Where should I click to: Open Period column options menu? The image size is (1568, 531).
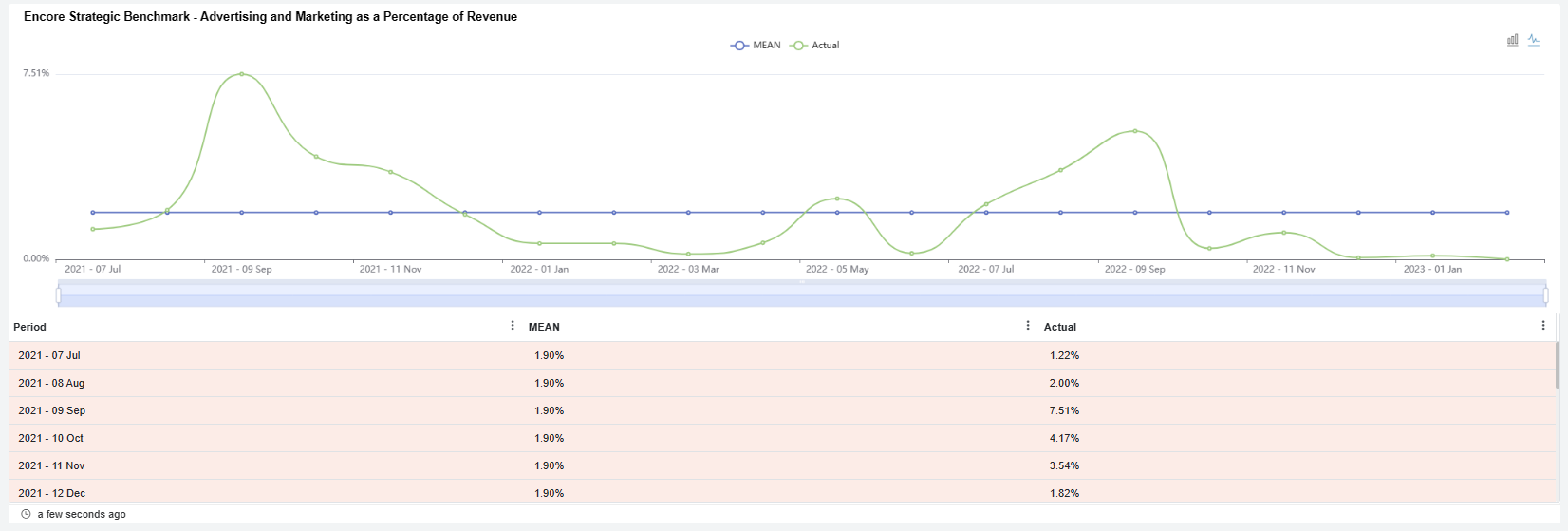pos(513,326)
